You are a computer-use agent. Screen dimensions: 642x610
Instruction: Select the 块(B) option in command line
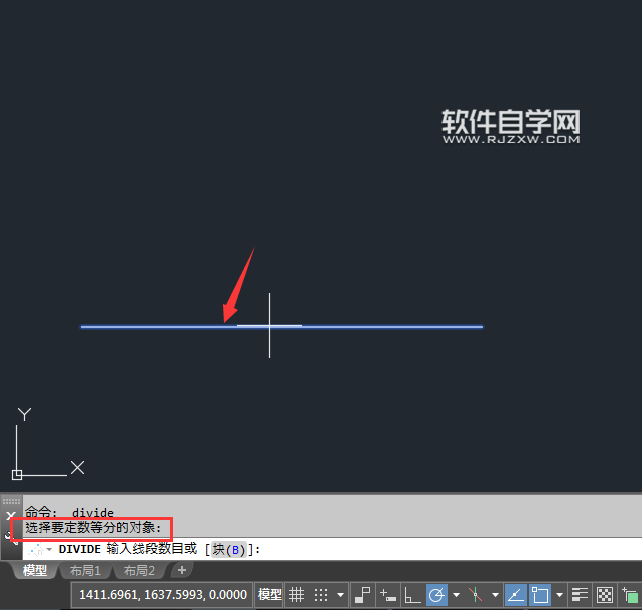point(228,549)
